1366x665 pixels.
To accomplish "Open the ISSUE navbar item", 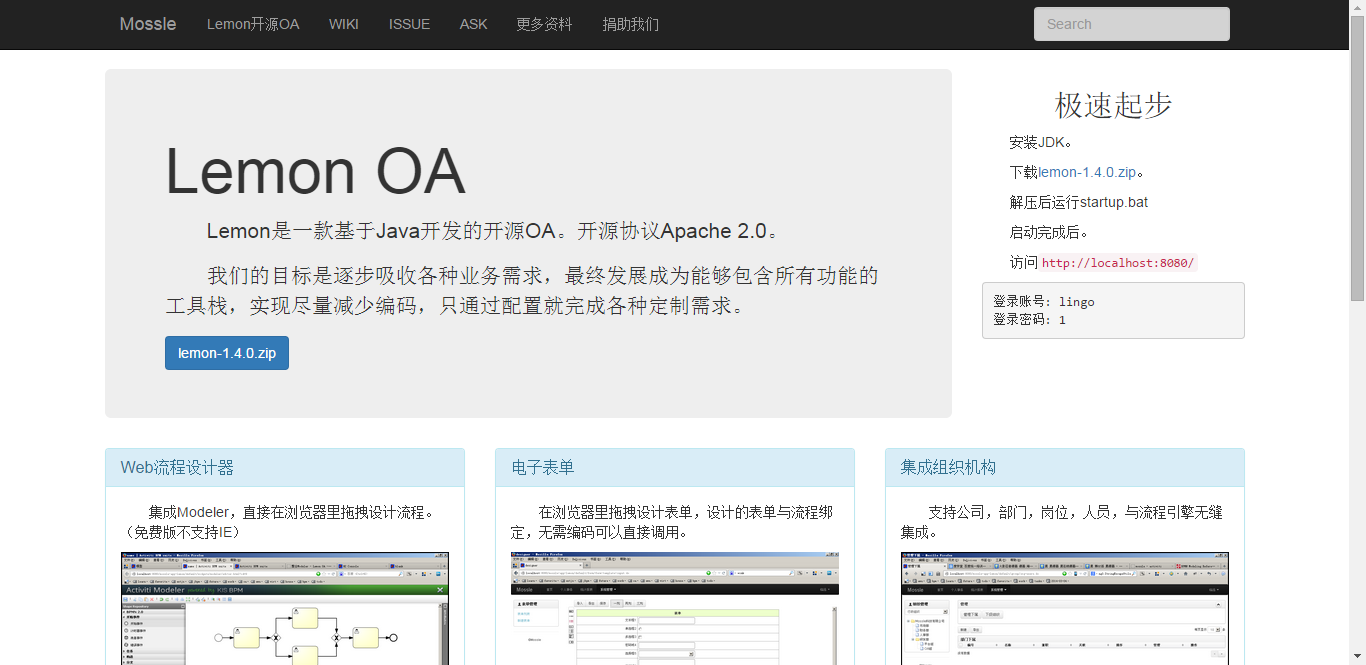I will (409, 24).
